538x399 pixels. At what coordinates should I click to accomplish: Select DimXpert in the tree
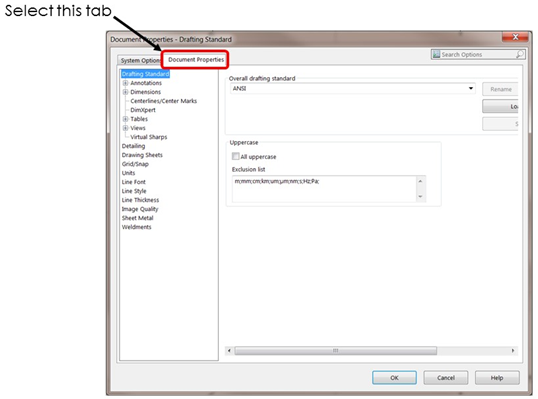[143, 110]
